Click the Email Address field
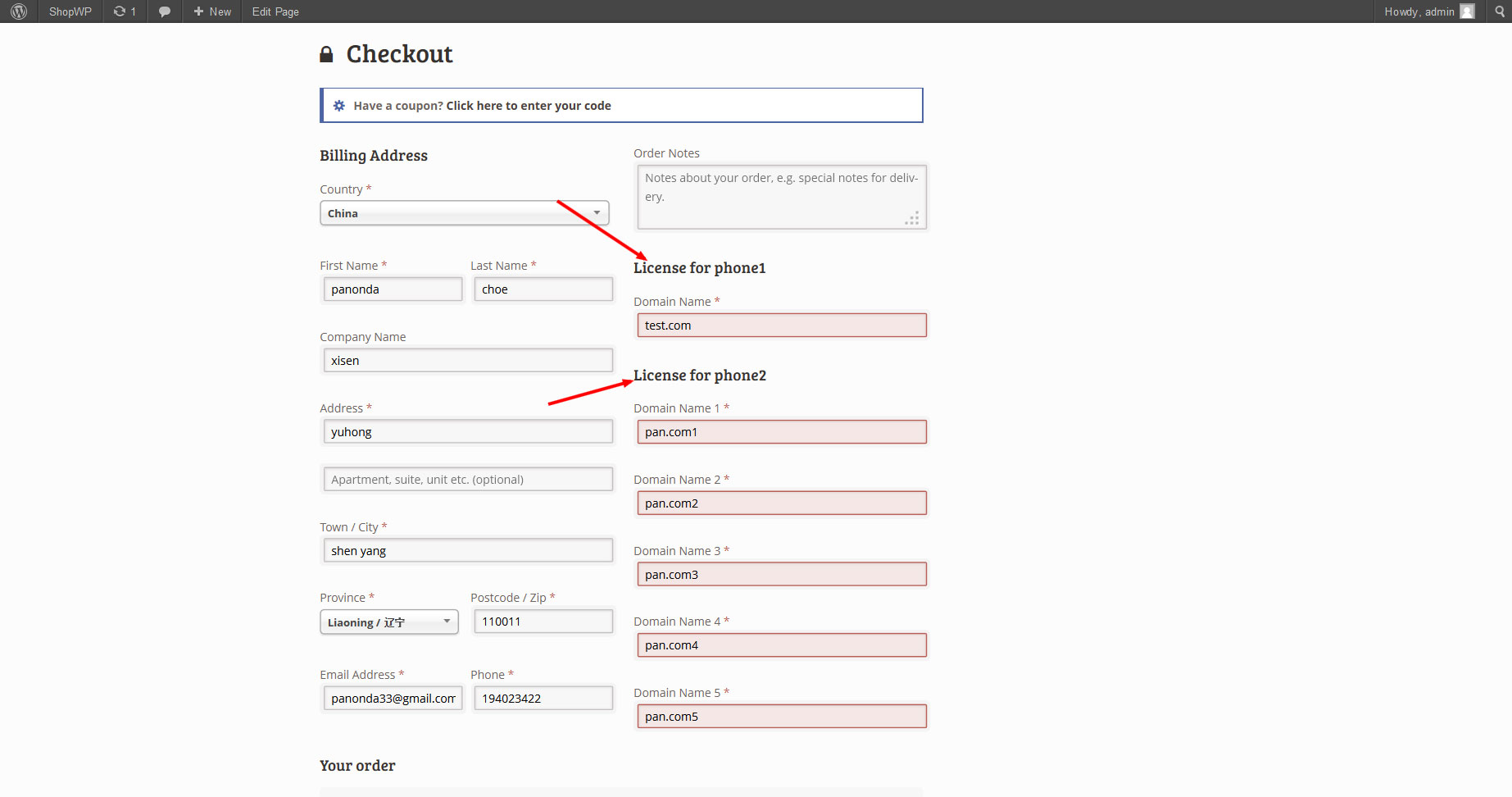This screenshot has width=1512, height=797. pos(392,698)
